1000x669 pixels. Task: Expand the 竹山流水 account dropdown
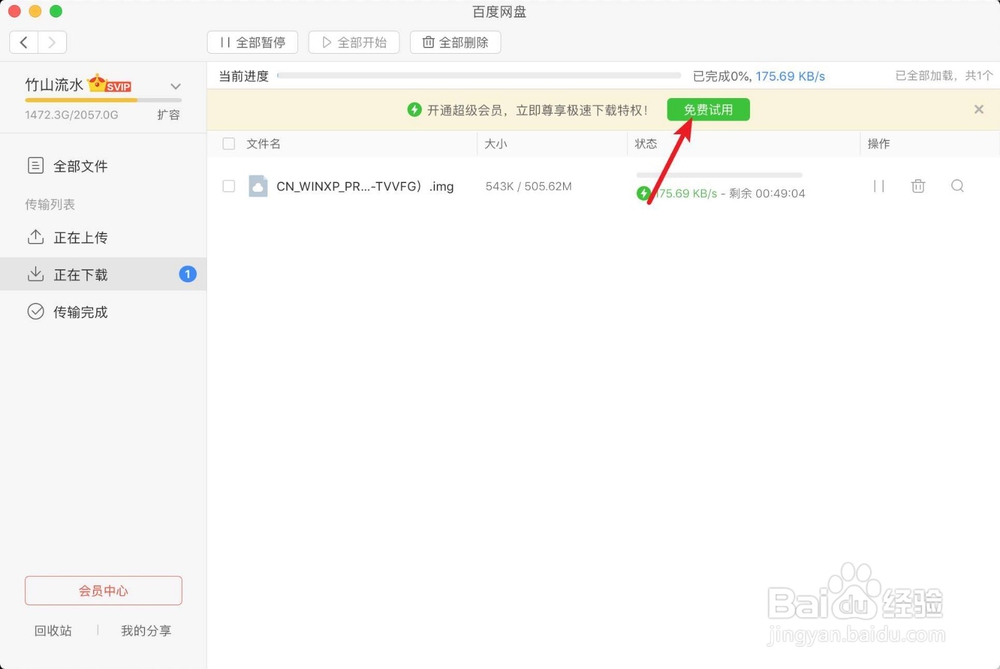click(175, 86)
